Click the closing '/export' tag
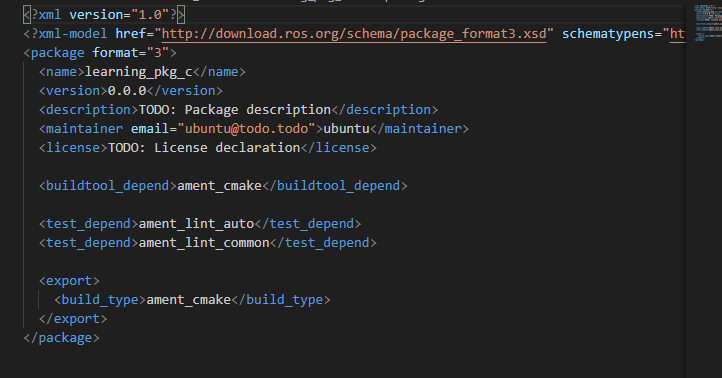This screenshot has height=378, width=722. pyautogui.click(x=73, y=319)
